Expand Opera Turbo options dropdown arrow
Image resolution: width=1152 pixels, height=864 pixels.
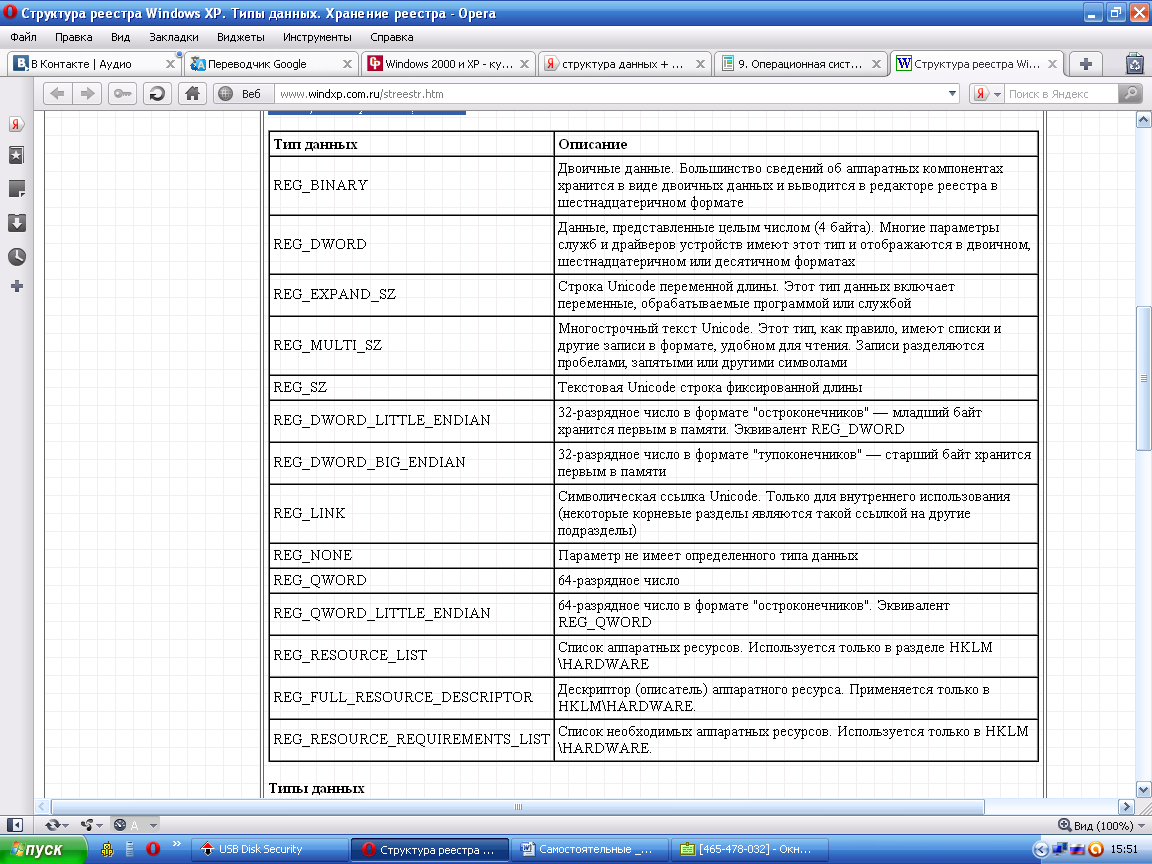coord(153,825)
